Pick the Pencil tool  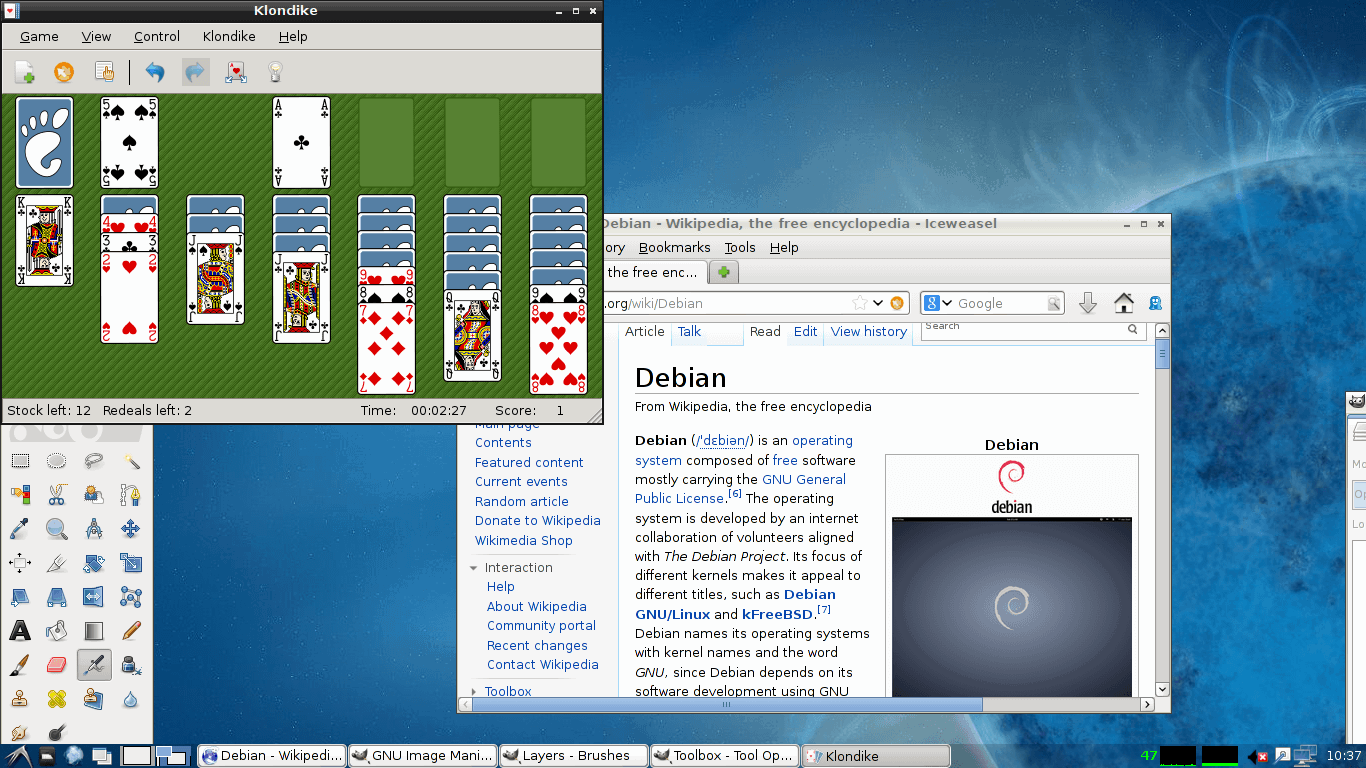click(x=131, y=630)
